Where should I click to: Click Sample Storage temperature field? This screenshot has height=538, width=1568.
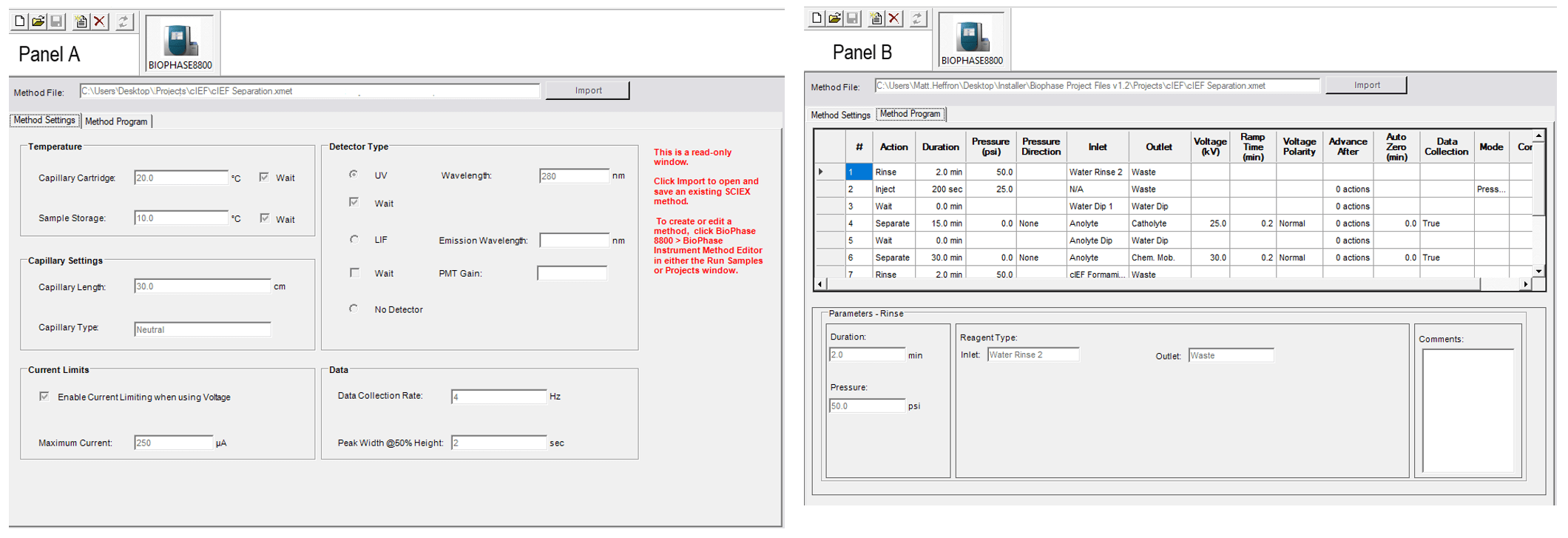coord(181,218)
